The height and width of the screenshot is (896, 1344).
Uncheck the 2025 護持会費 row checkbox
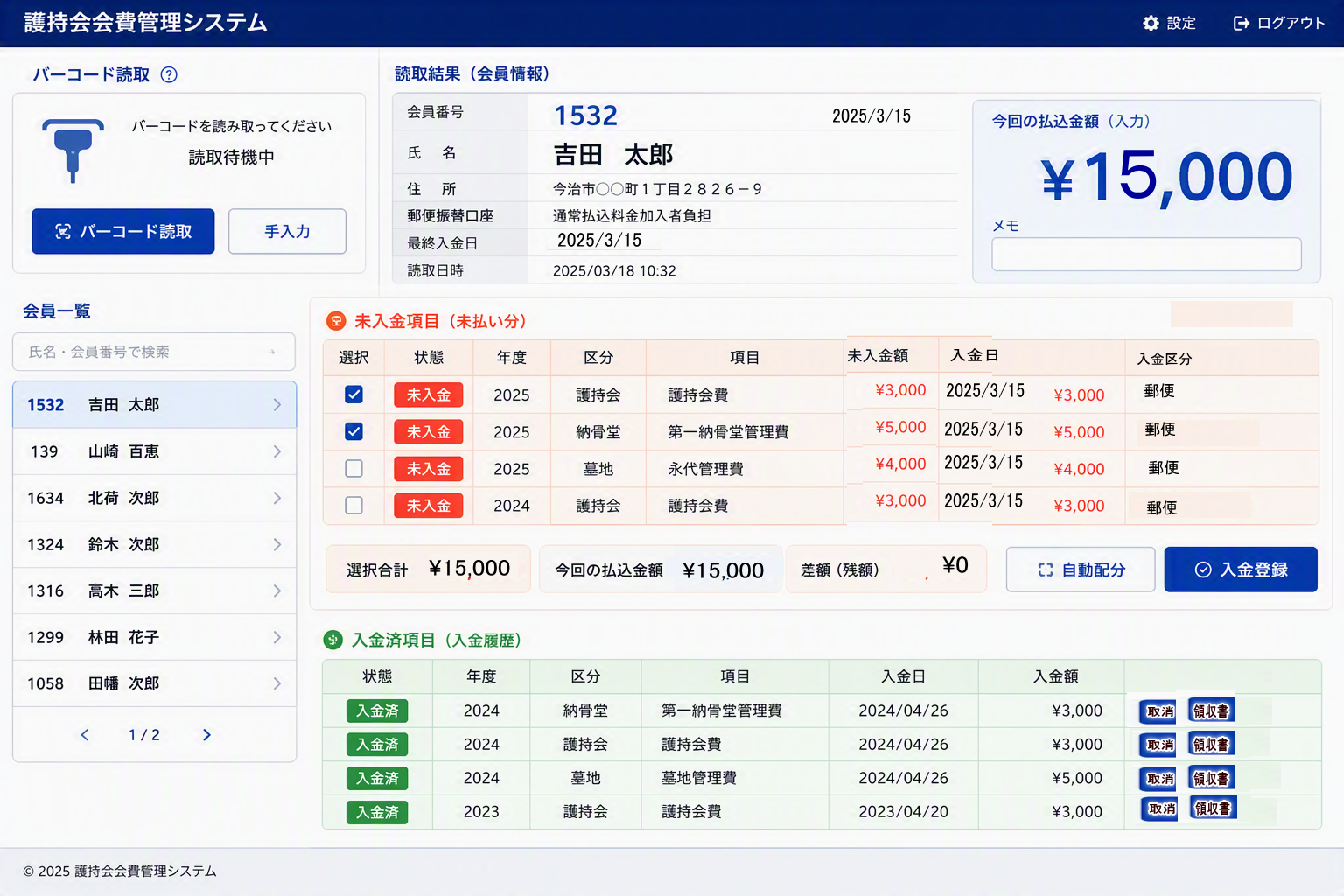click(x=353, y=395)
